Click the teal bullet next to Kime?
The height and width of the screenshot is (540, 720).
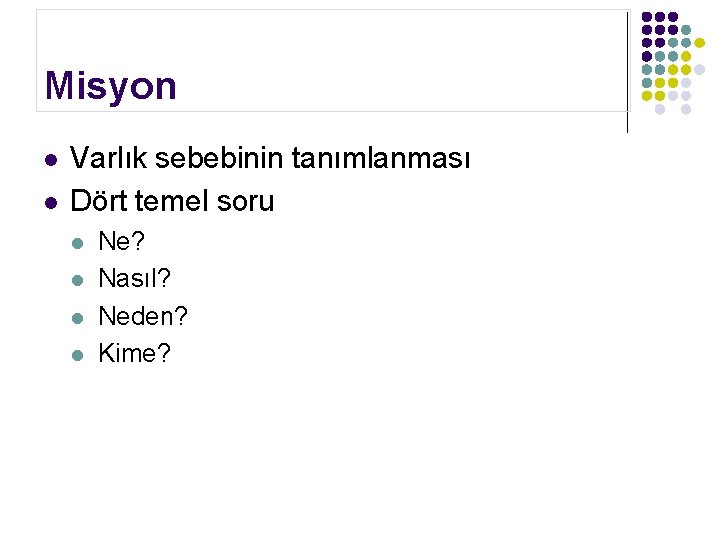[76, 354]
